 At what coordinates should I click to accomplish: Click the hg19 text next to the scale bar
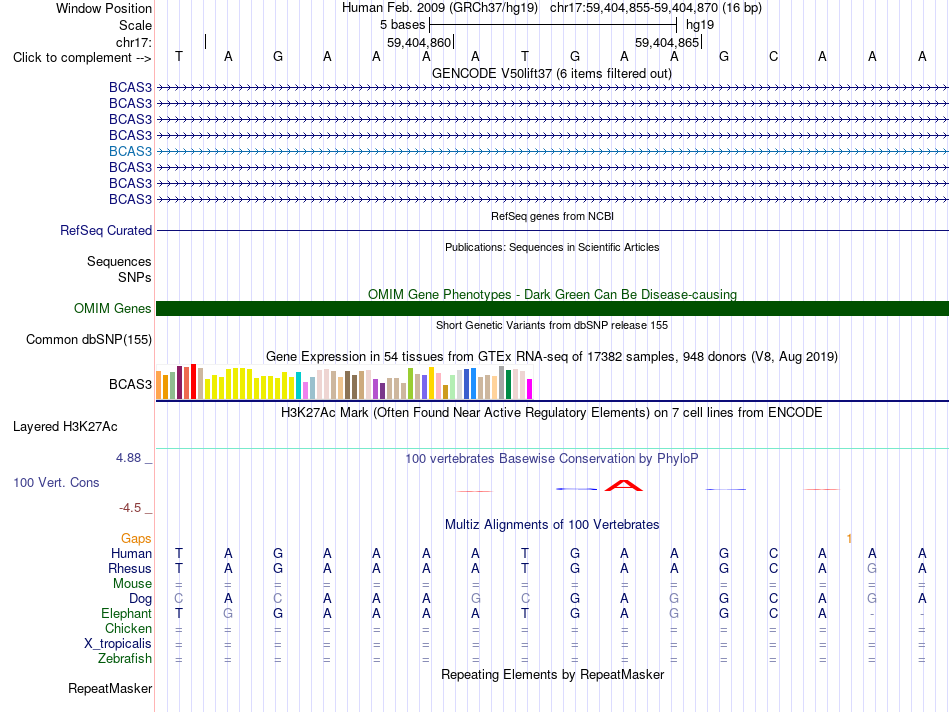[x=700, y=25]
